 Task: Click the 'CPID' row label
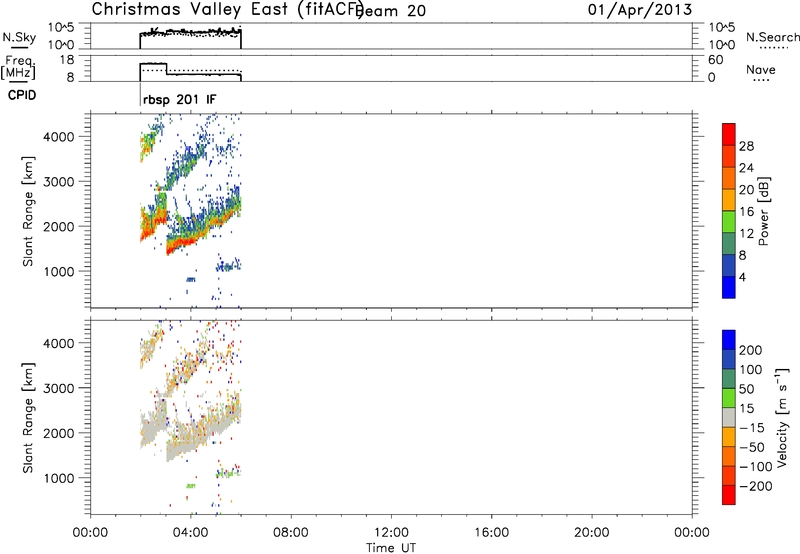click(x=22, y=95)
